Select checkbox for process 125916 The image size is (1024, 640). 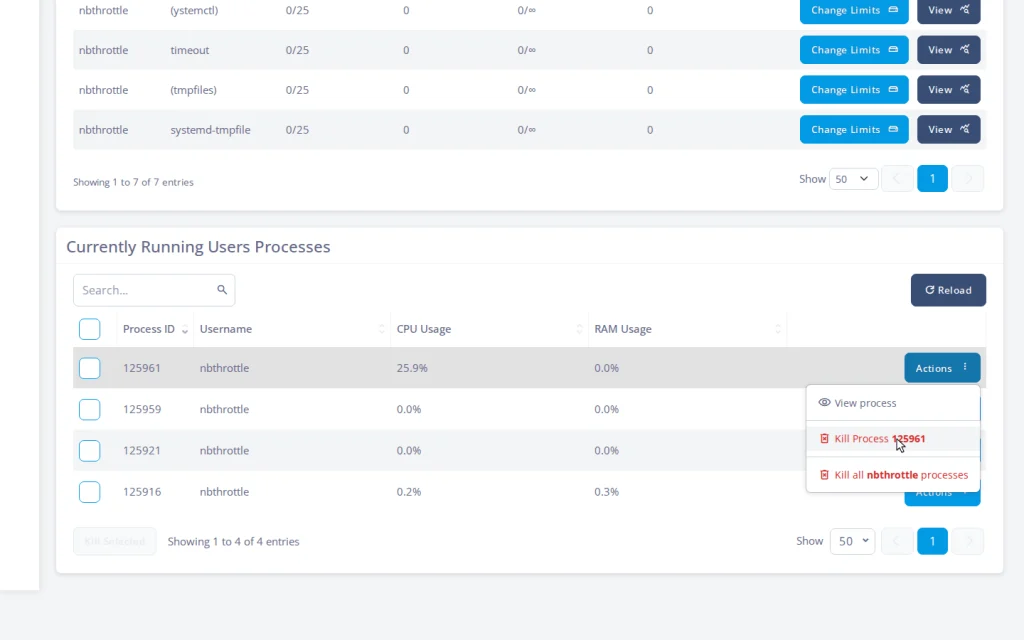pos(89,492)
